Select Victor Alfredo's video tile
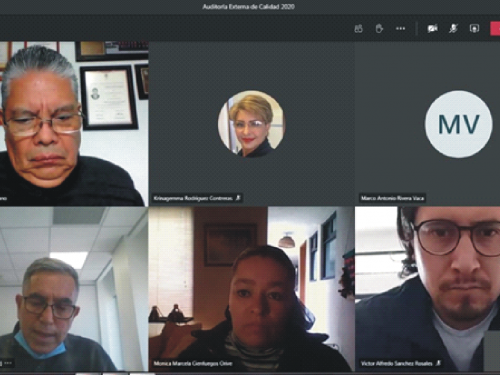 pos(428,289)
